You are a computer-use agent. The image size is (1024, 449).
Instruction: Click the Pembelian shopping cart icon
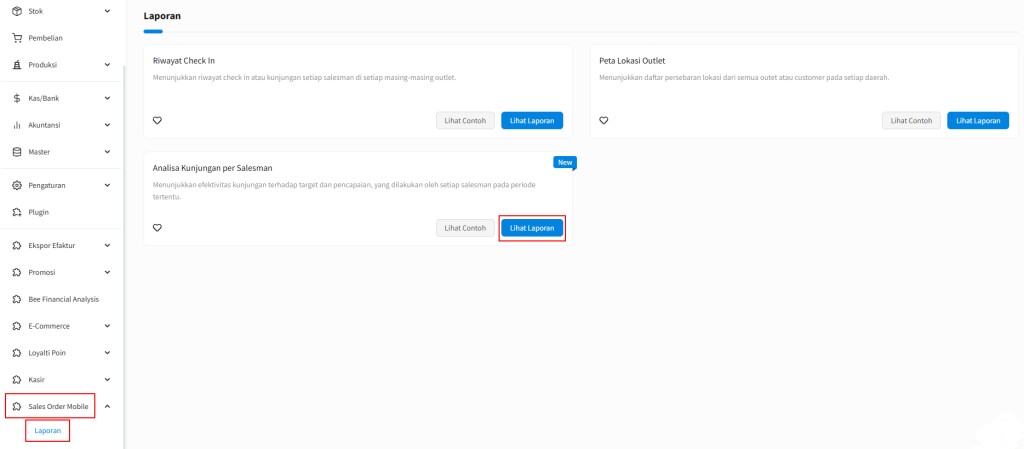click(x=18, y=38)
